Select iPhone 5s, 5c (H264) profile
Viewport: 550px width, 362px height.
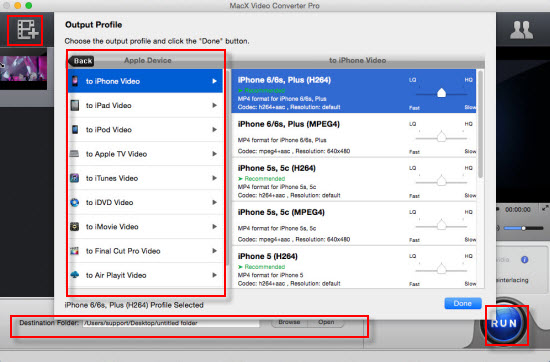coord(354,180)
